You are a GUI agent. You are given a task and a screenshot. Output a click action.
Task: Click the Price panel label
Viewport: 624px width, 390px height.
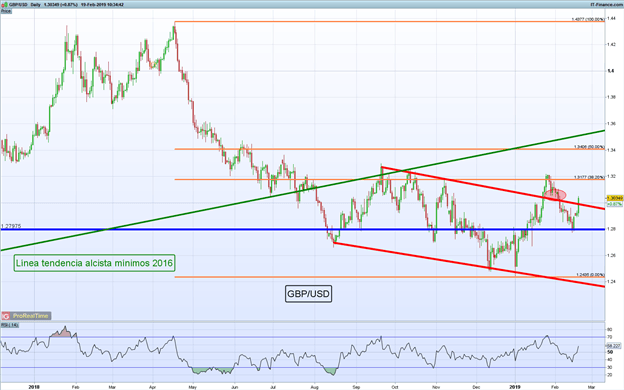coord(6,11)
